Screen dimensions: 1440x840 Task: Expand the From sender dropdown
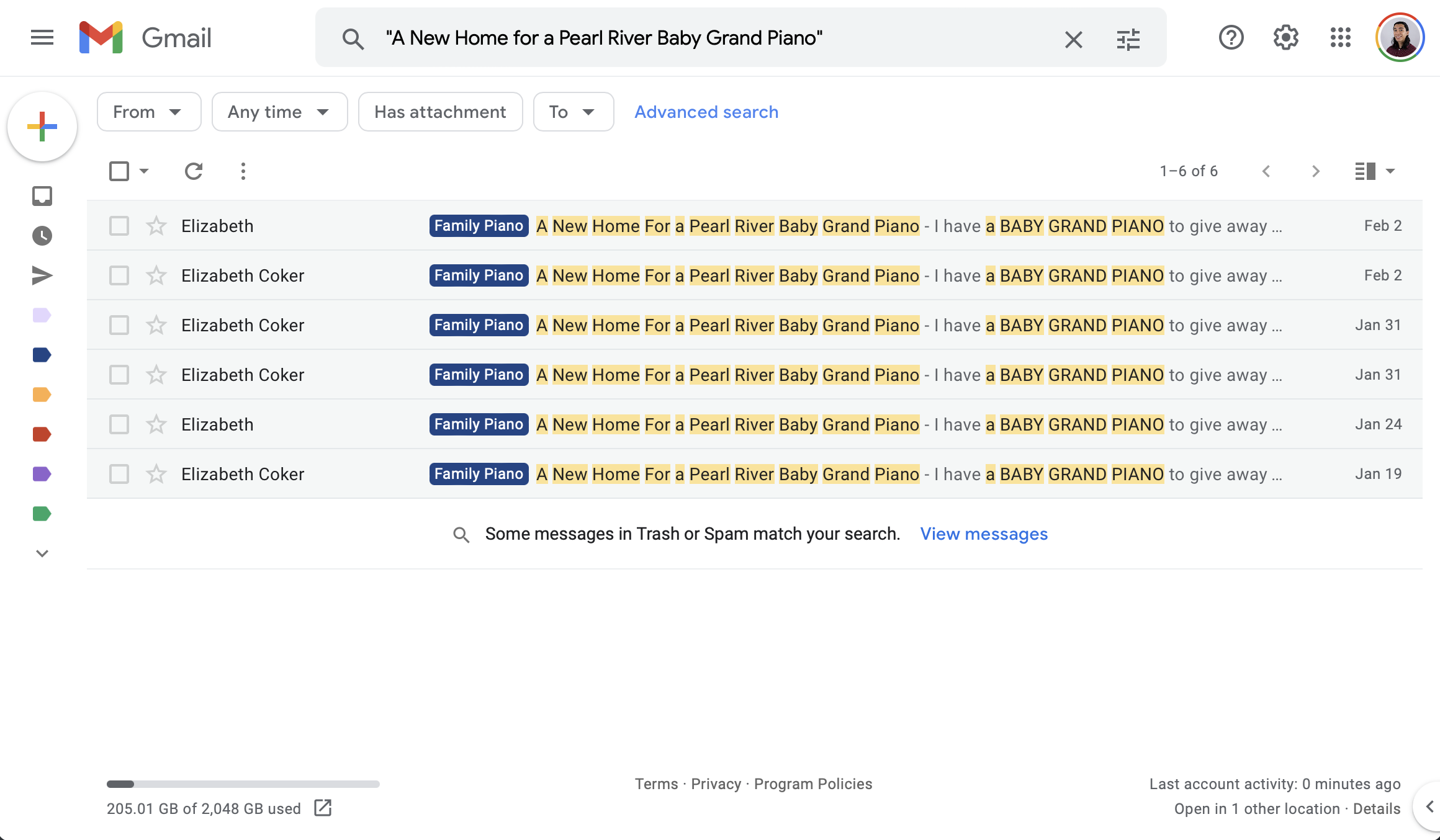(148, 111)
